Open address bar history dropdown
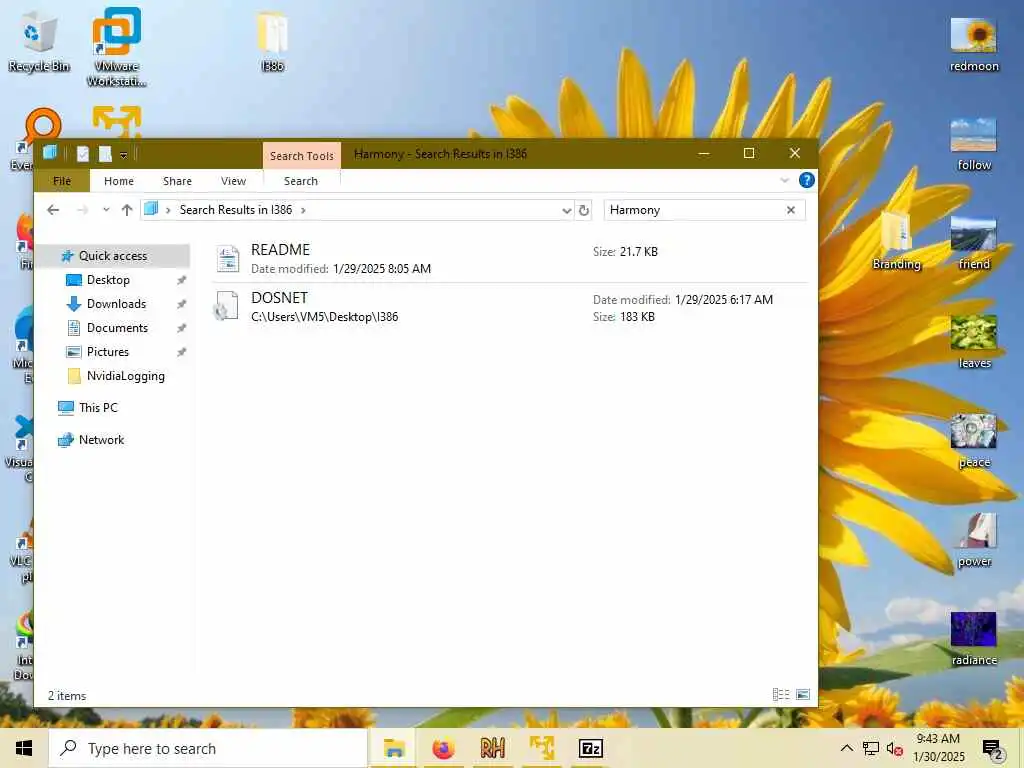The image size is (1024, 768). point(566,210)
